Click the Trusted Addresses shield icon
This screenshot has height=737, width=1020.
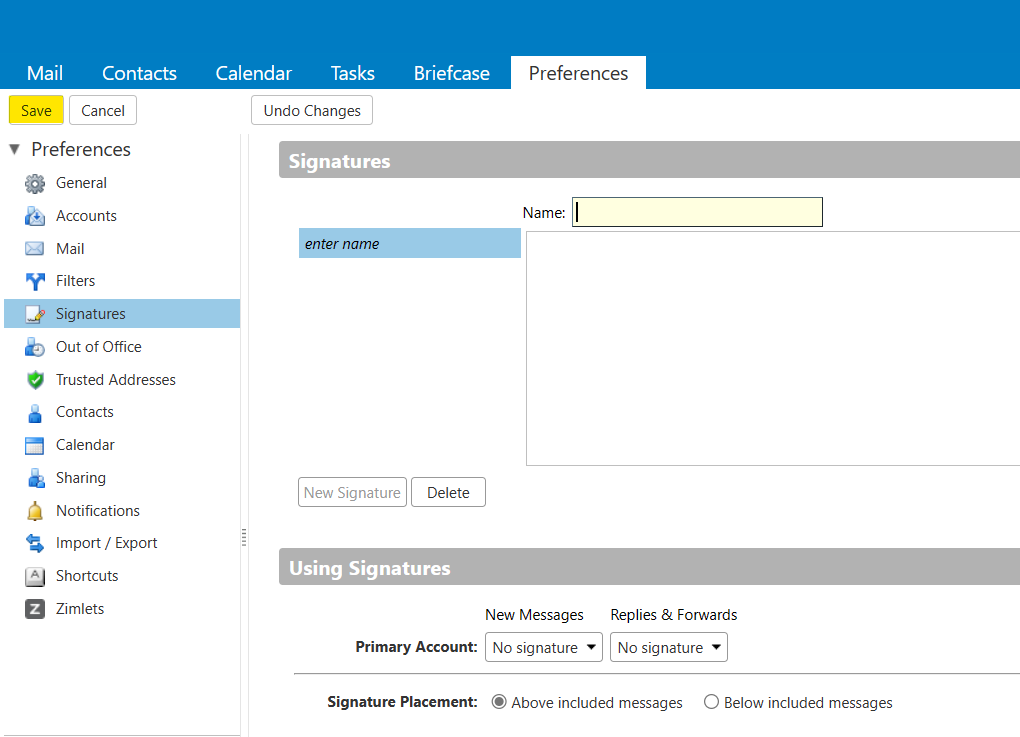35,380
